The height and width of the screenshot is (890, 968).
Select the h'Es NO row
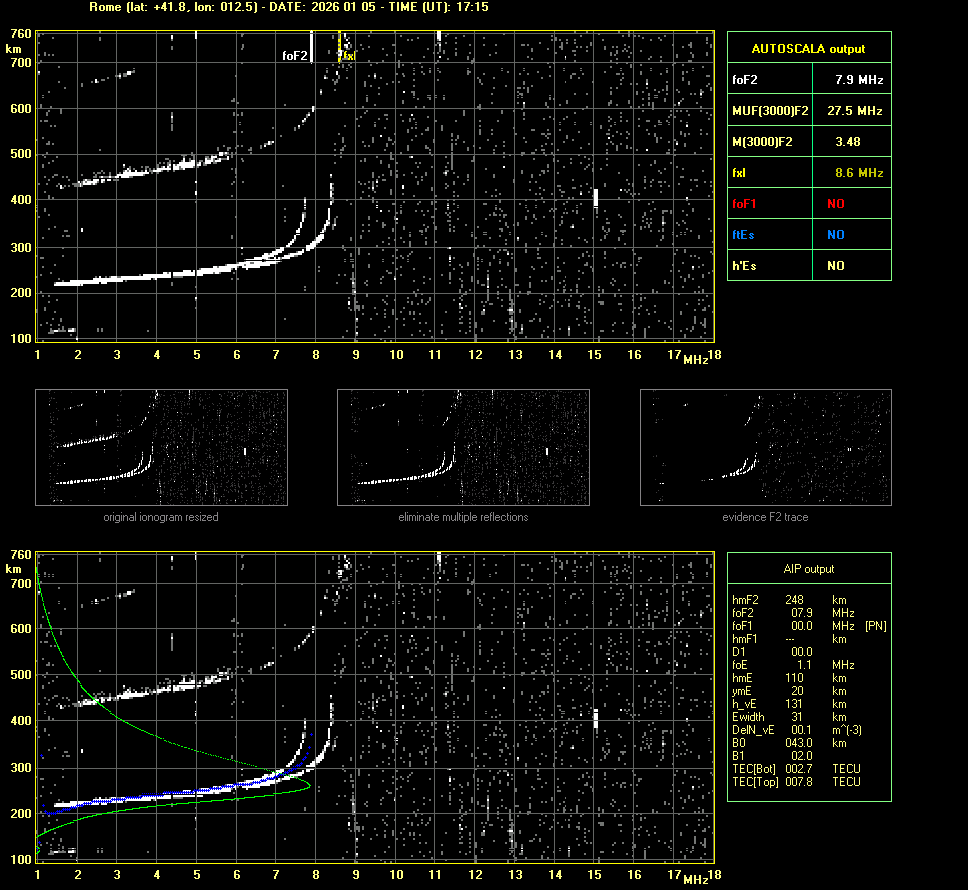click(808, 266)
